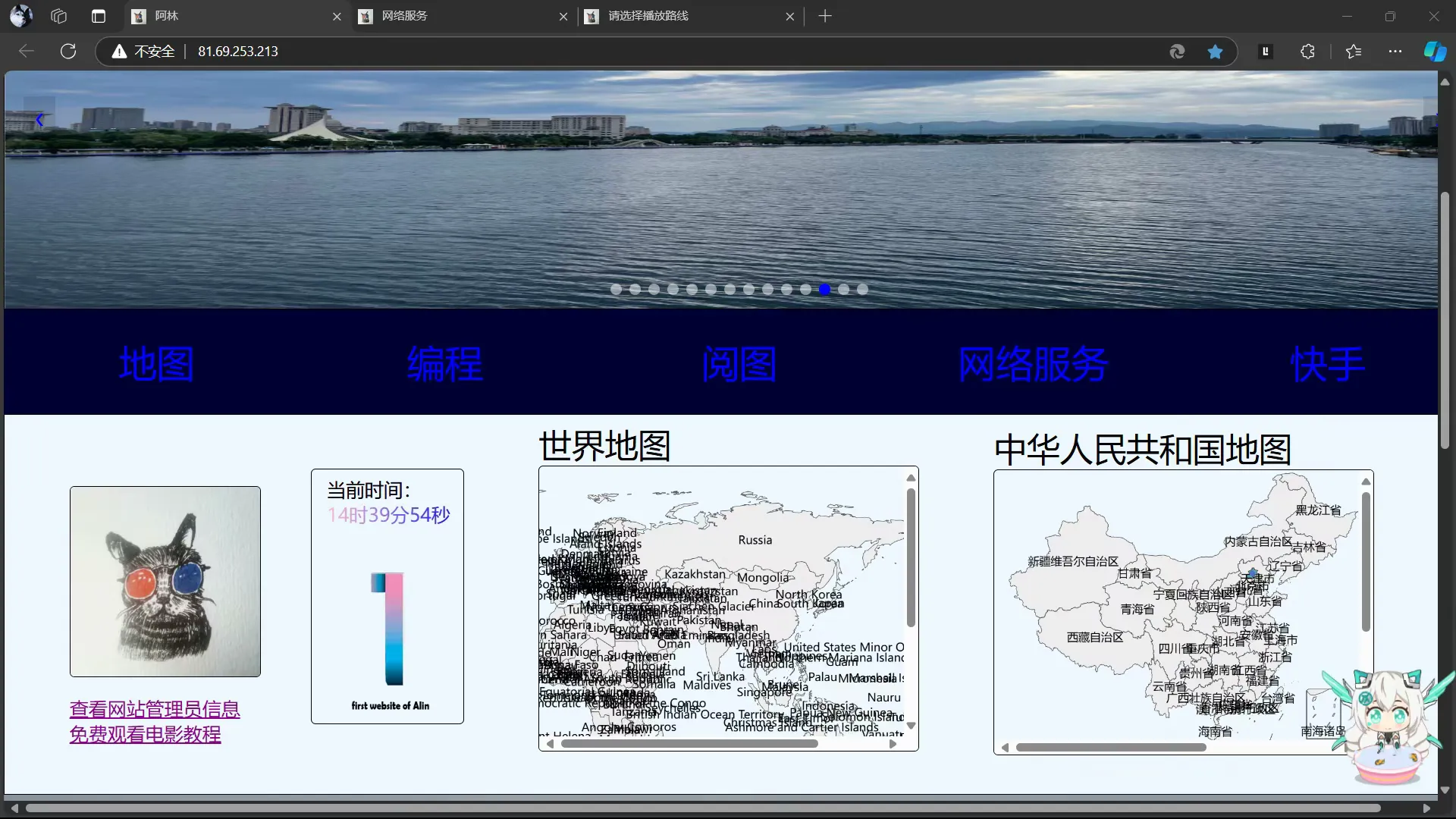Open browser settings three-dots menu
This screenshot has width=1456, height=819.
[1395, 52]
